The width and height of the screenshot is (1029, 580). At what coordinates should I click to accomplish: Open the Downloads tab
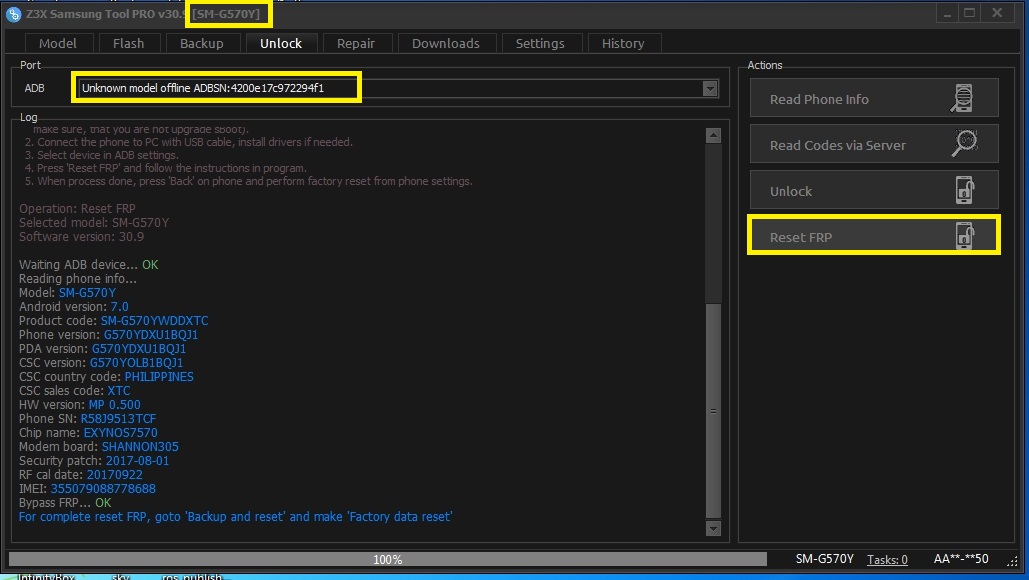446,43
